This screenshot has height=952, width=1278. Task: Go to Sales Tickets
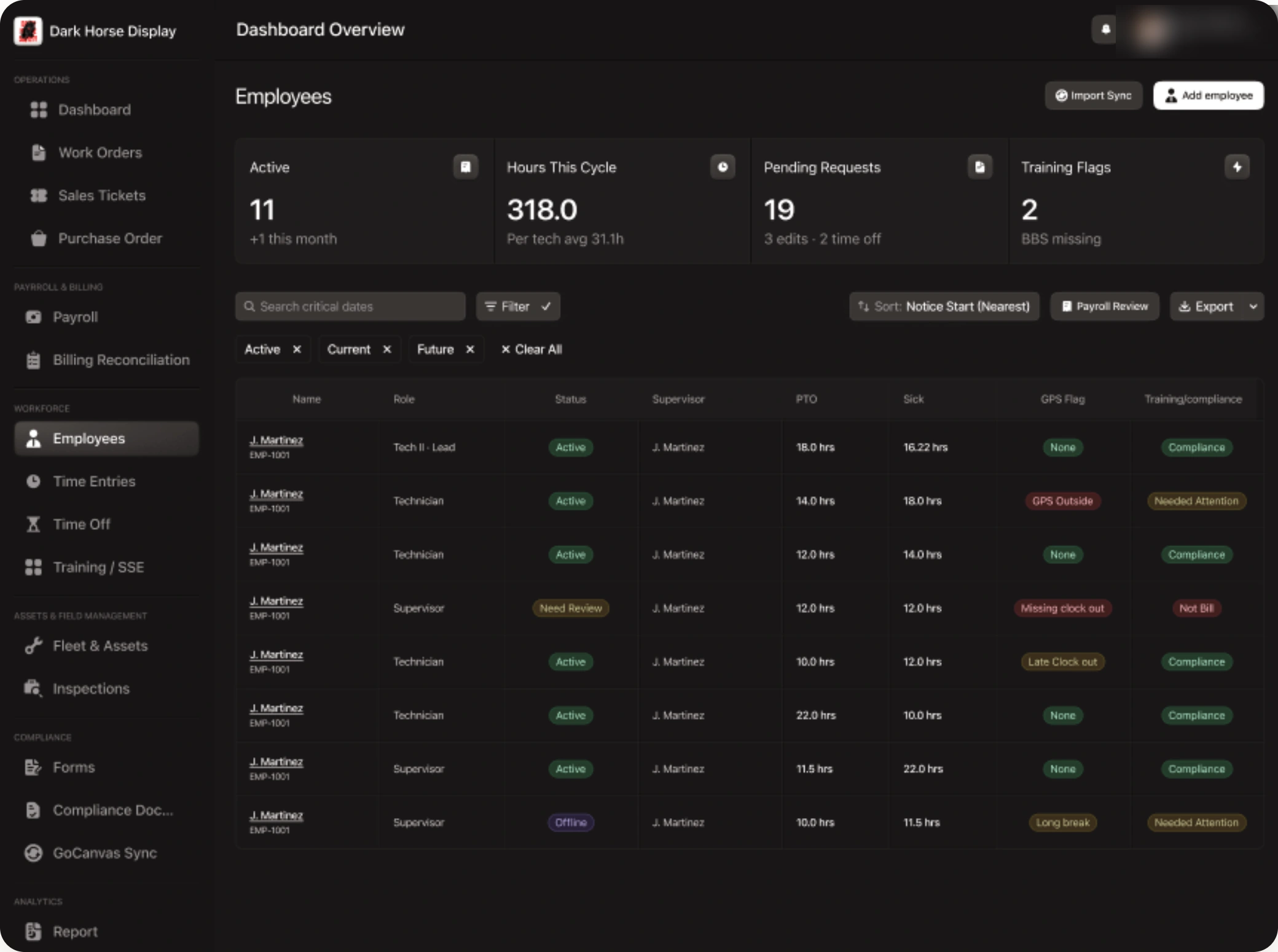(106, 196)
